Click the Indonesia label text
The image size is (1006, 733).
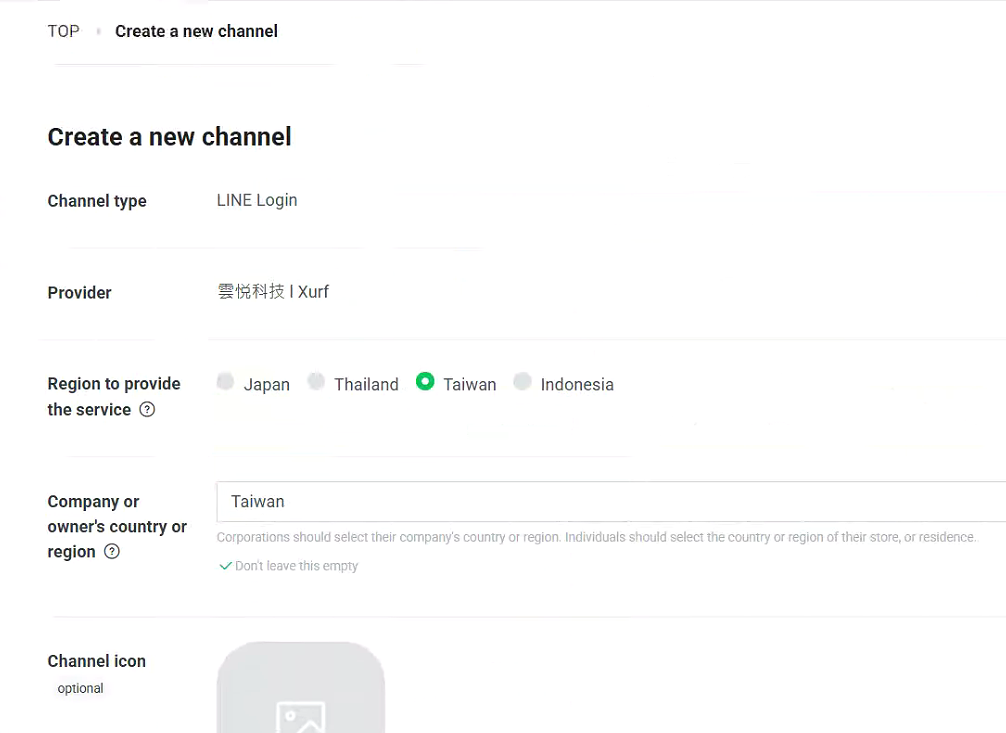577,384
